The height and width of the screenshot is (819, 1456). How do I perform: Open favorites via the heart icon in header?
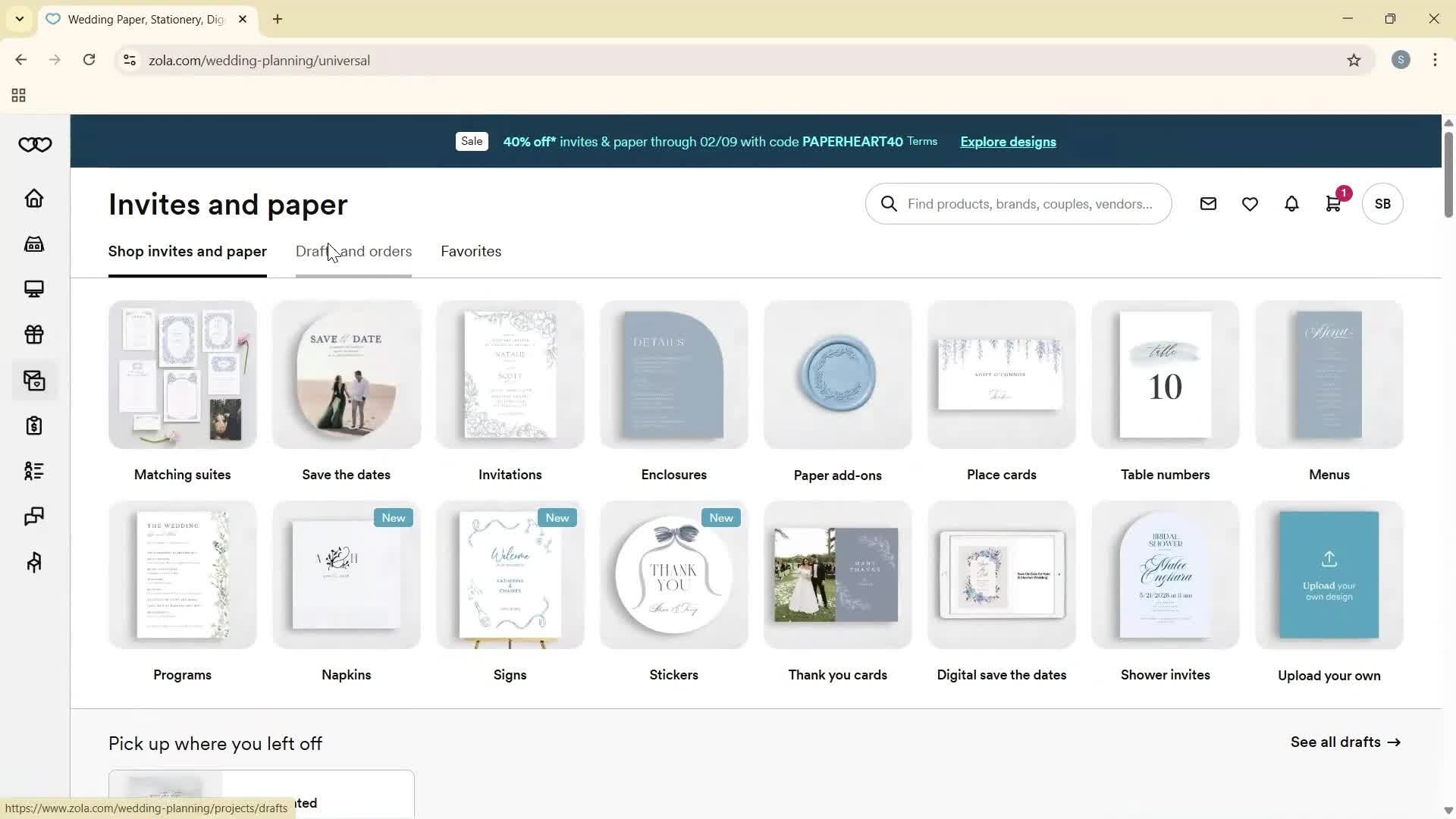click(1250, 203)
